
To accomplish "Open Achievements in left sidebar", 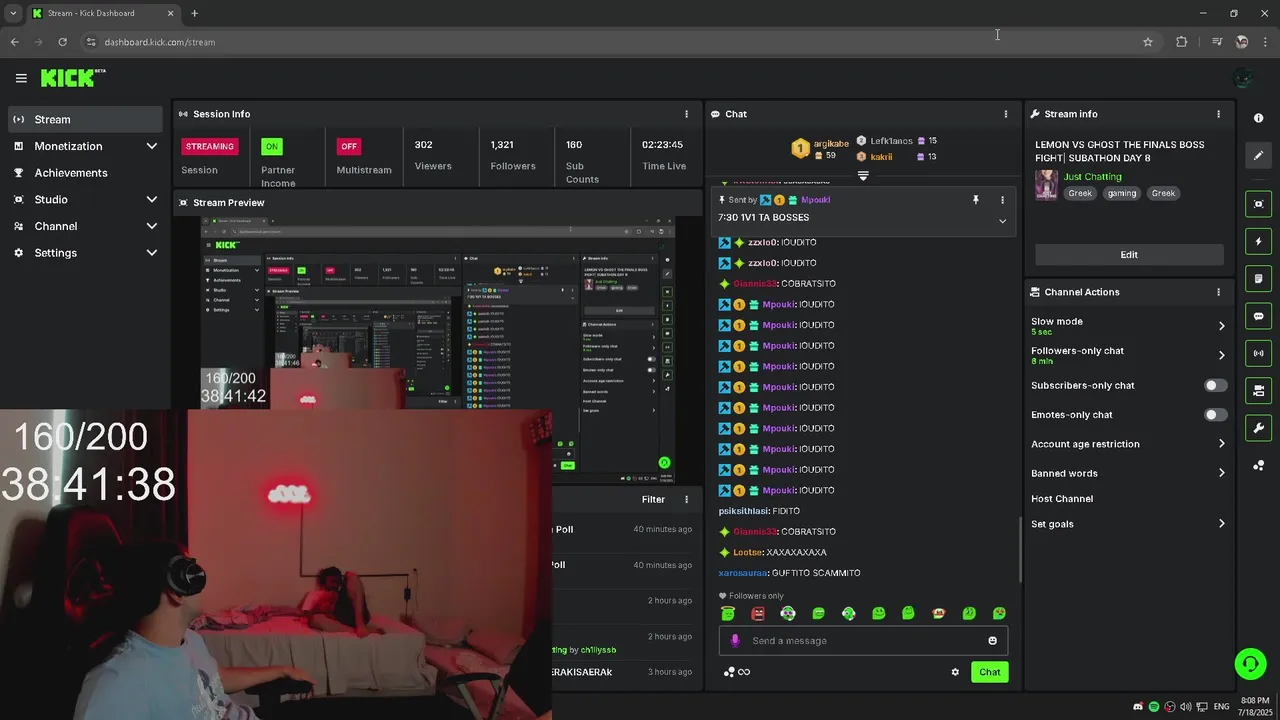I will pos(85,173).
